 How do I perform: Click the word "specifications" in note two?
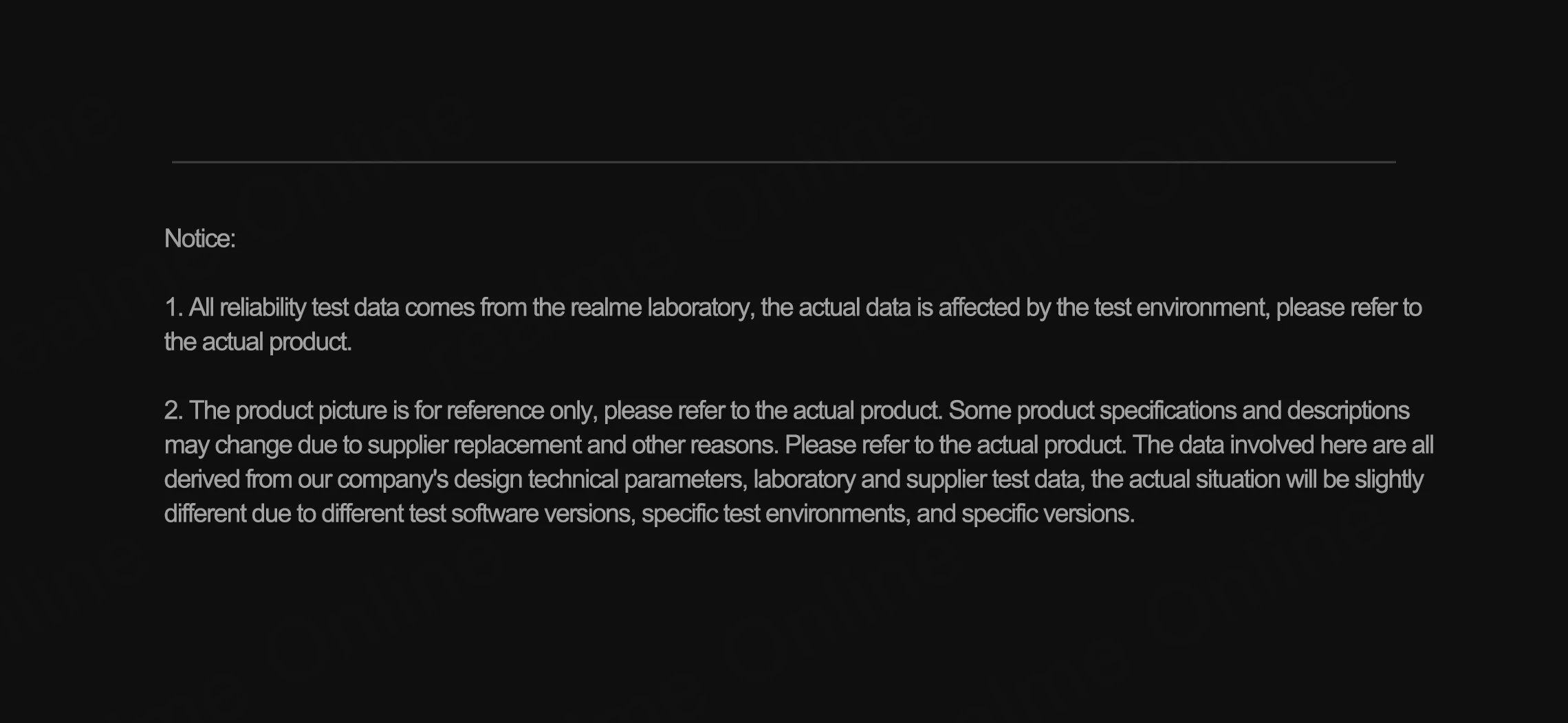(1168, 411)
